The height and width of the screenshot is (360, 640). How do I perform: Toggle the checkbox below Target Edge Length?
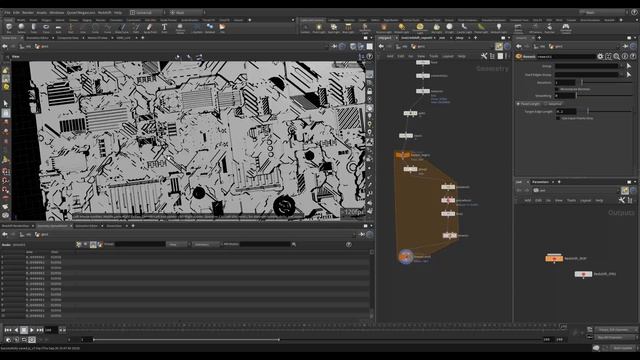(x=558, y=118)
